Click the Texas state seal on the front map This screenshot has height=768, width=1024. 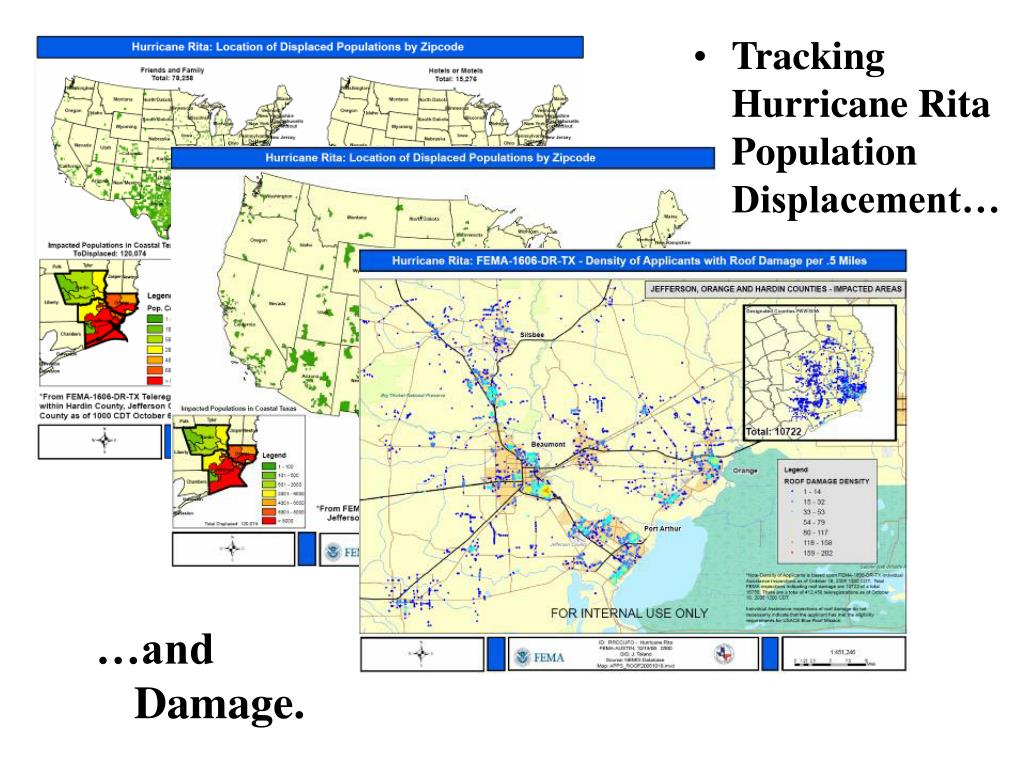coord(724,654)
